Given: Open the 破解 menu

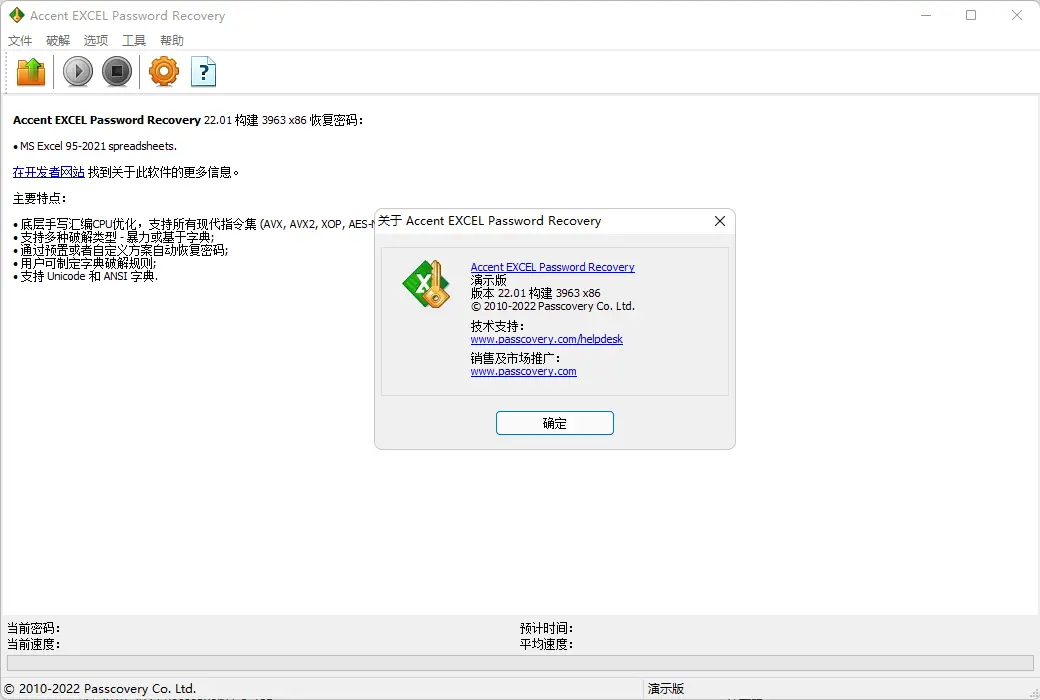Looking at the screenshot, I should tap(58, 40).
